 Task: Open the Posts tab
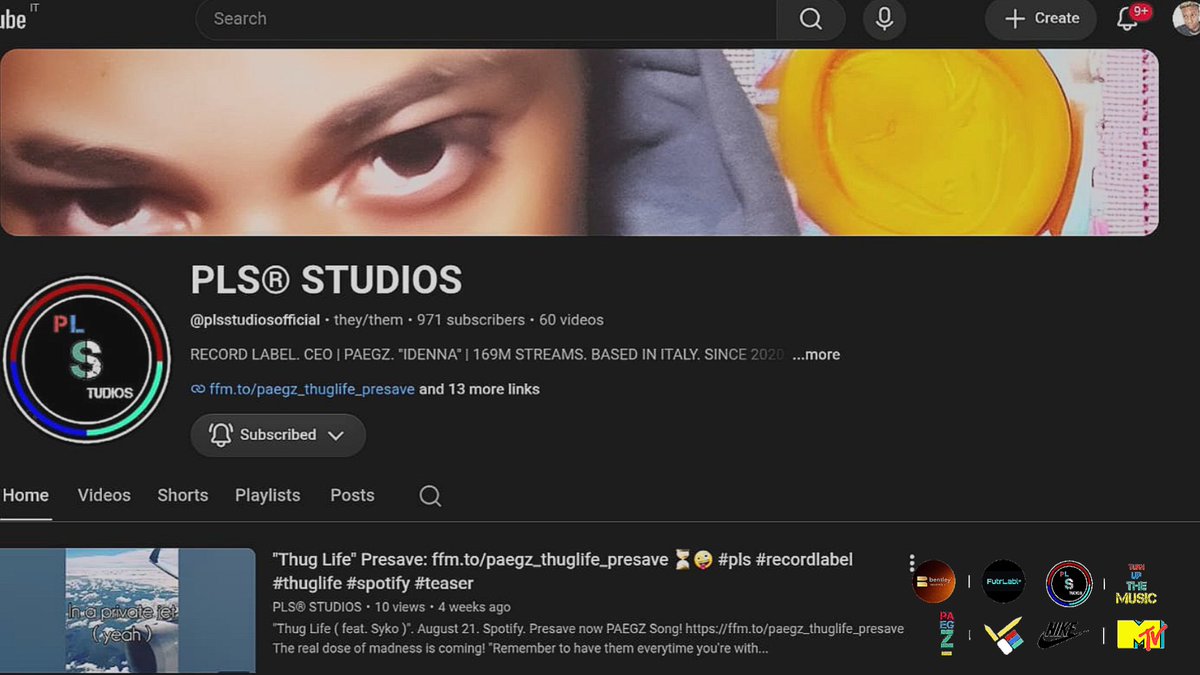(x=352, y=495)
